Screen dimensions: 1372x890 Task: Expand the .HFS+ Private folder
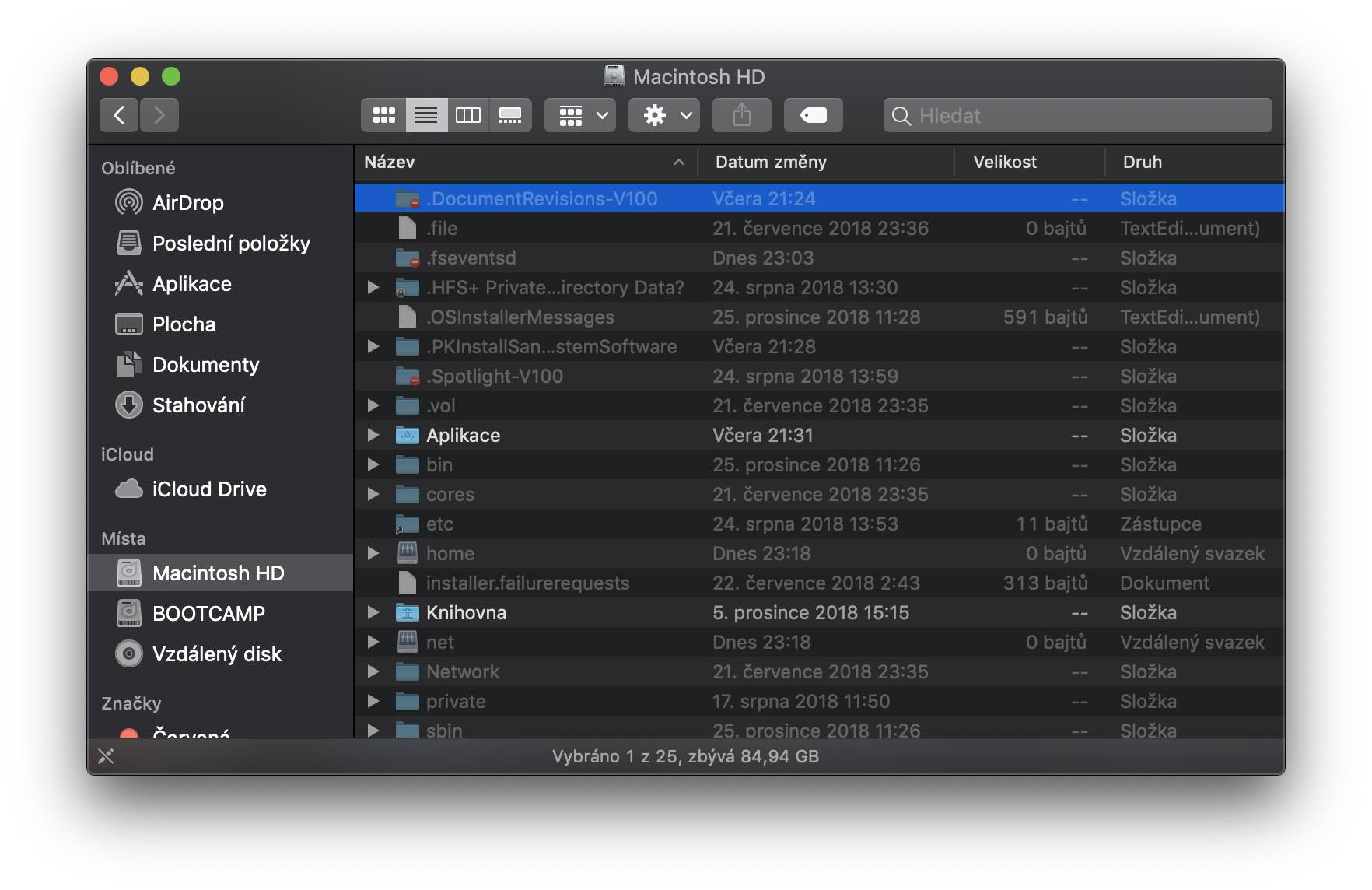(373, 288)
